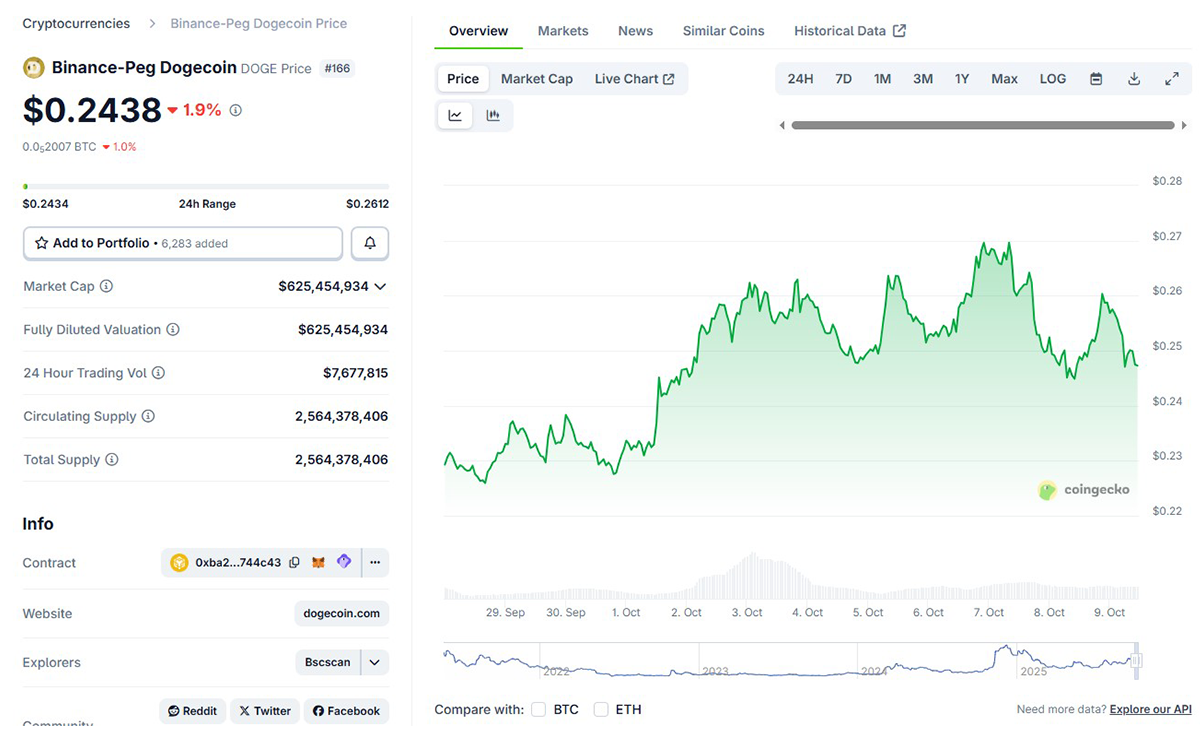Switch to the Markets tab
Image resolution: width=1200 pixels, height=750 pixels.
coord(562,31)
